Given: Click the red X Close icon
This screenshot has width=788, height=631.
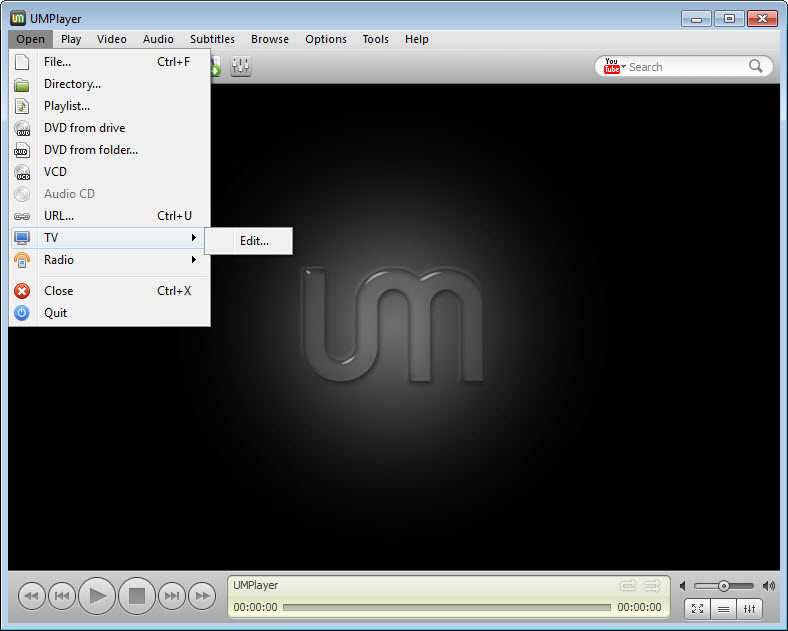Looking at the screenshot, I should tap(22, 291).
